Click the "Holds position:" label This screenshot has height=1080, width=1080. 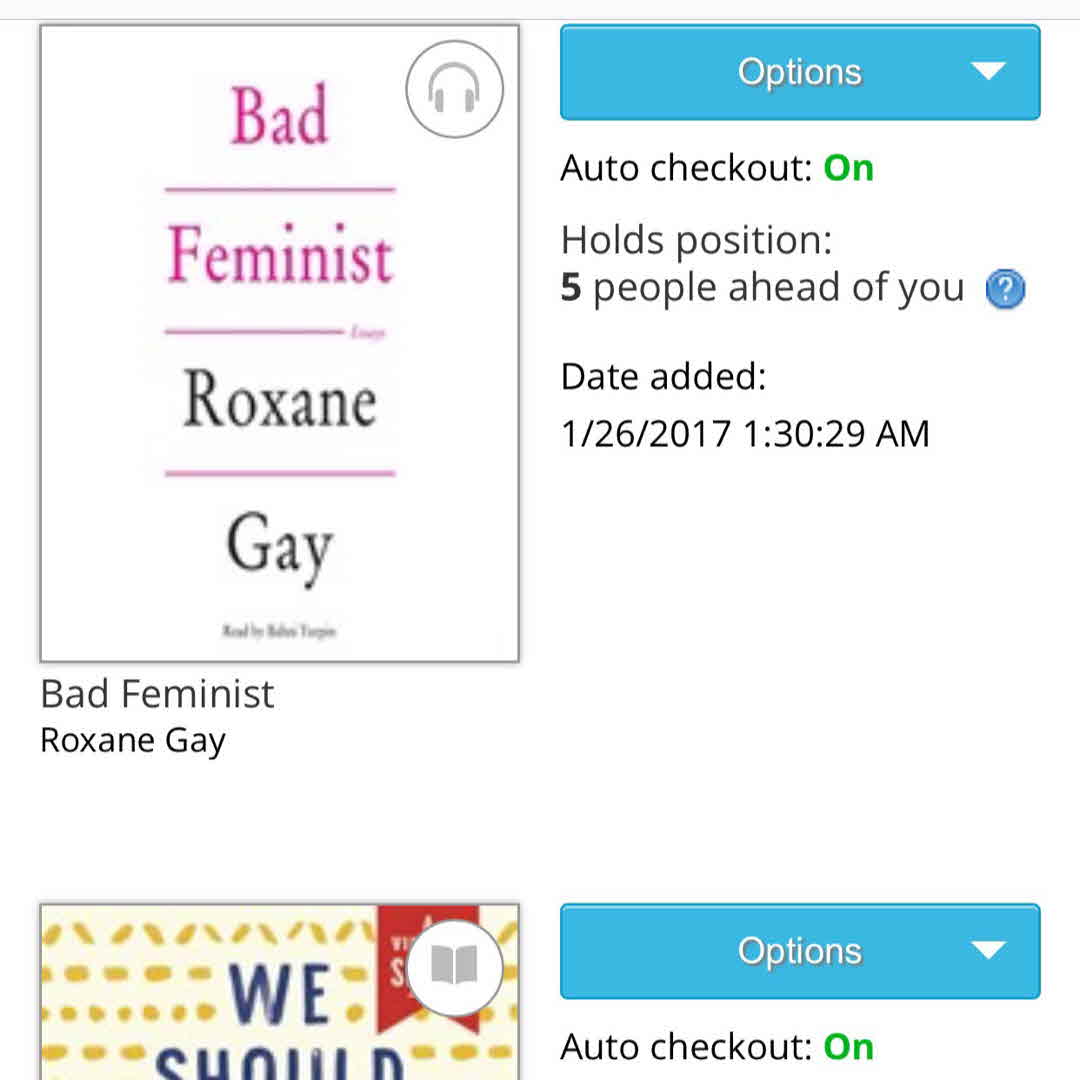(696, 240)
